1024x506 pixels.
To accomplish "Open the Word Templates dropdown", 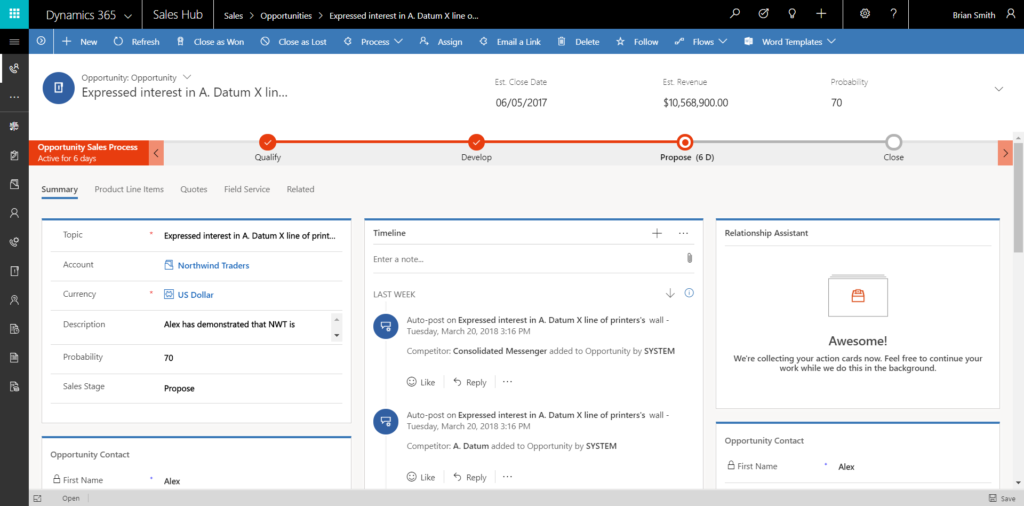I will pyautogui.click(x=790, y=42).
